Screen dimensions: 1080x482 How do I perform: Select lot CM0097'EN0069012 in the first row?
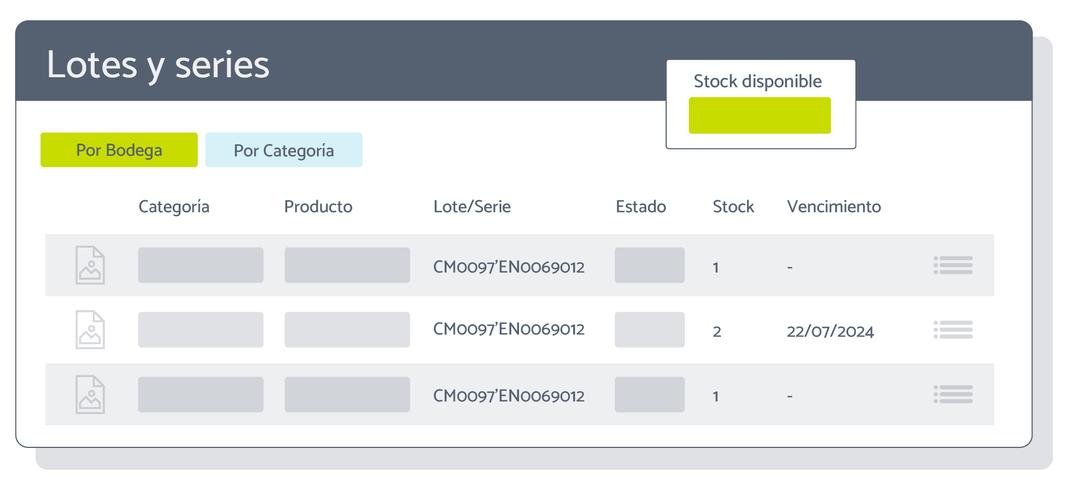(x=509, y=266)
